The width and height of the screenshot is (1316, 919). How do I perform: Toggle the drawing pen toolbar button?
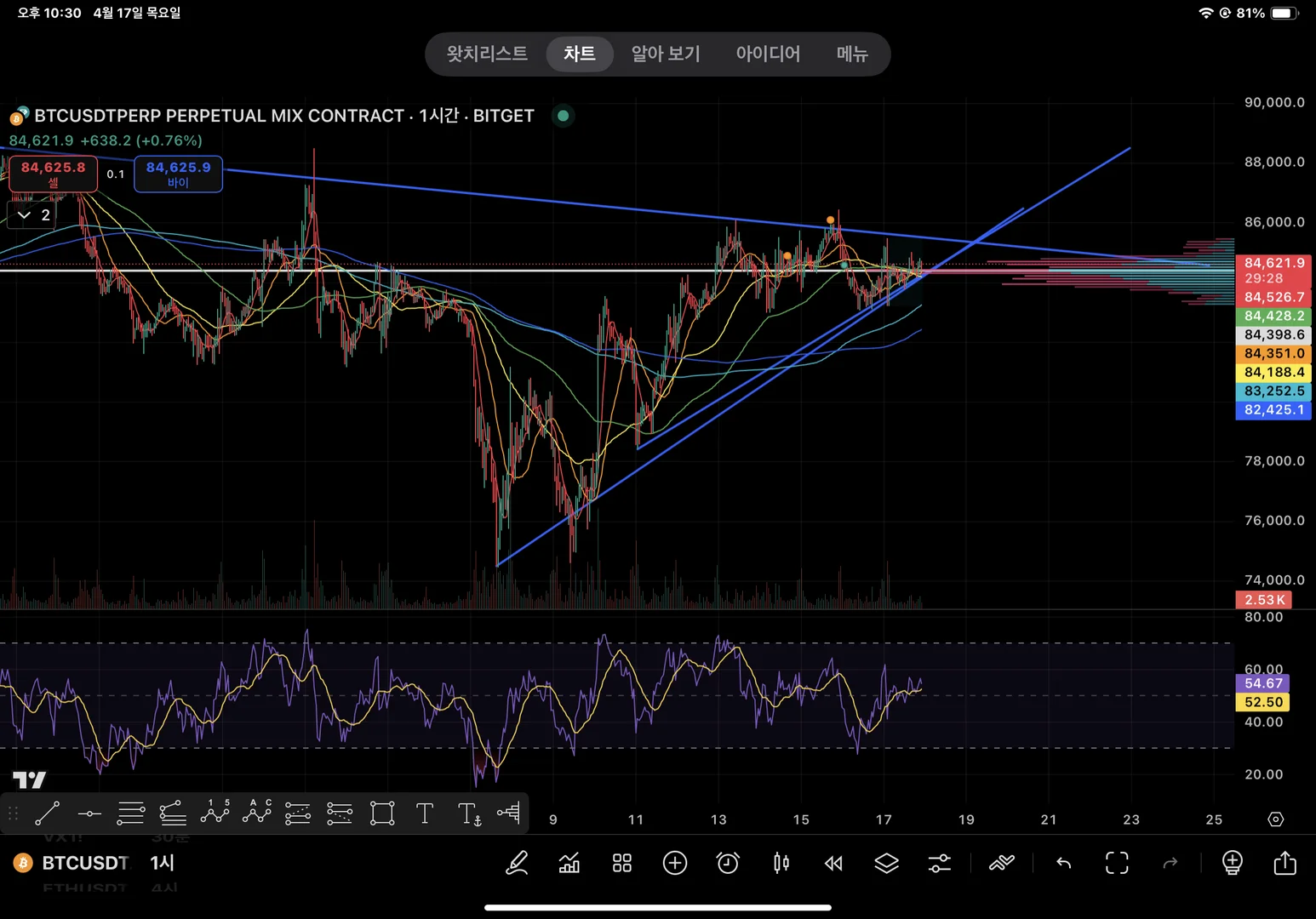[517, 863]
